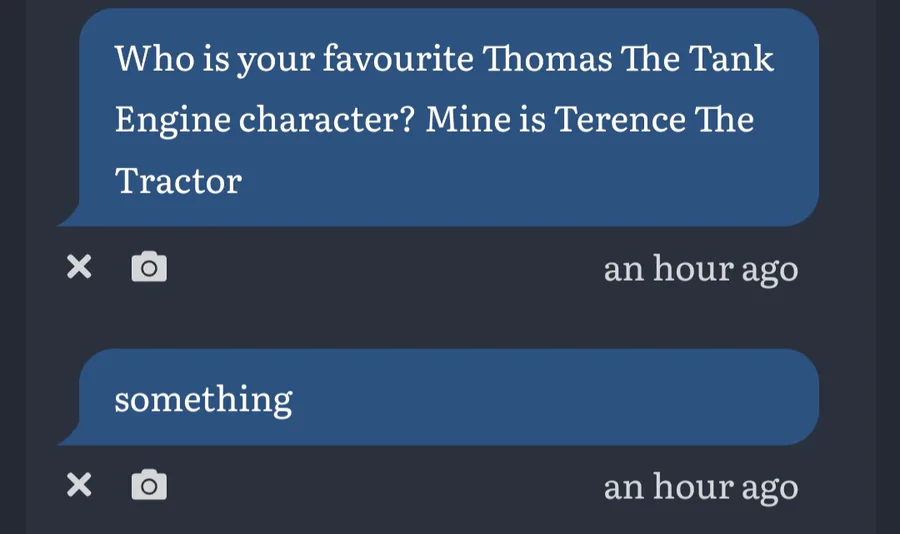Click the word 'Mine' in the first message

pyautogui.click(x=468, y=119)
